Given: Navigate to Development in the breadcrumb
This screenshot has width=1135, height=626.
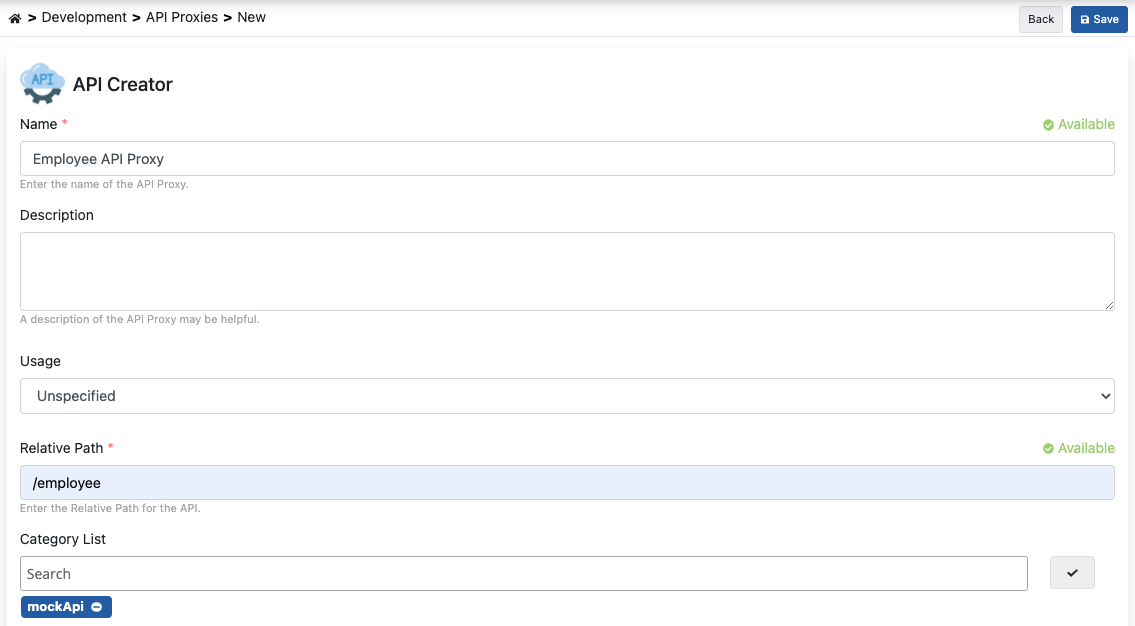Looking at the screenshot, I should tap(84, 17).
